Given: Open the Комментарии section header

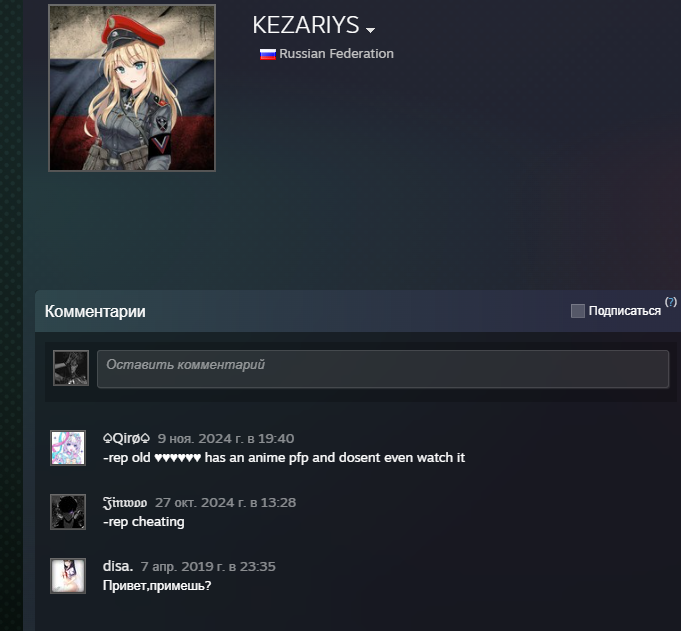Looking at the screenshot, I should (x=95, y=311).
